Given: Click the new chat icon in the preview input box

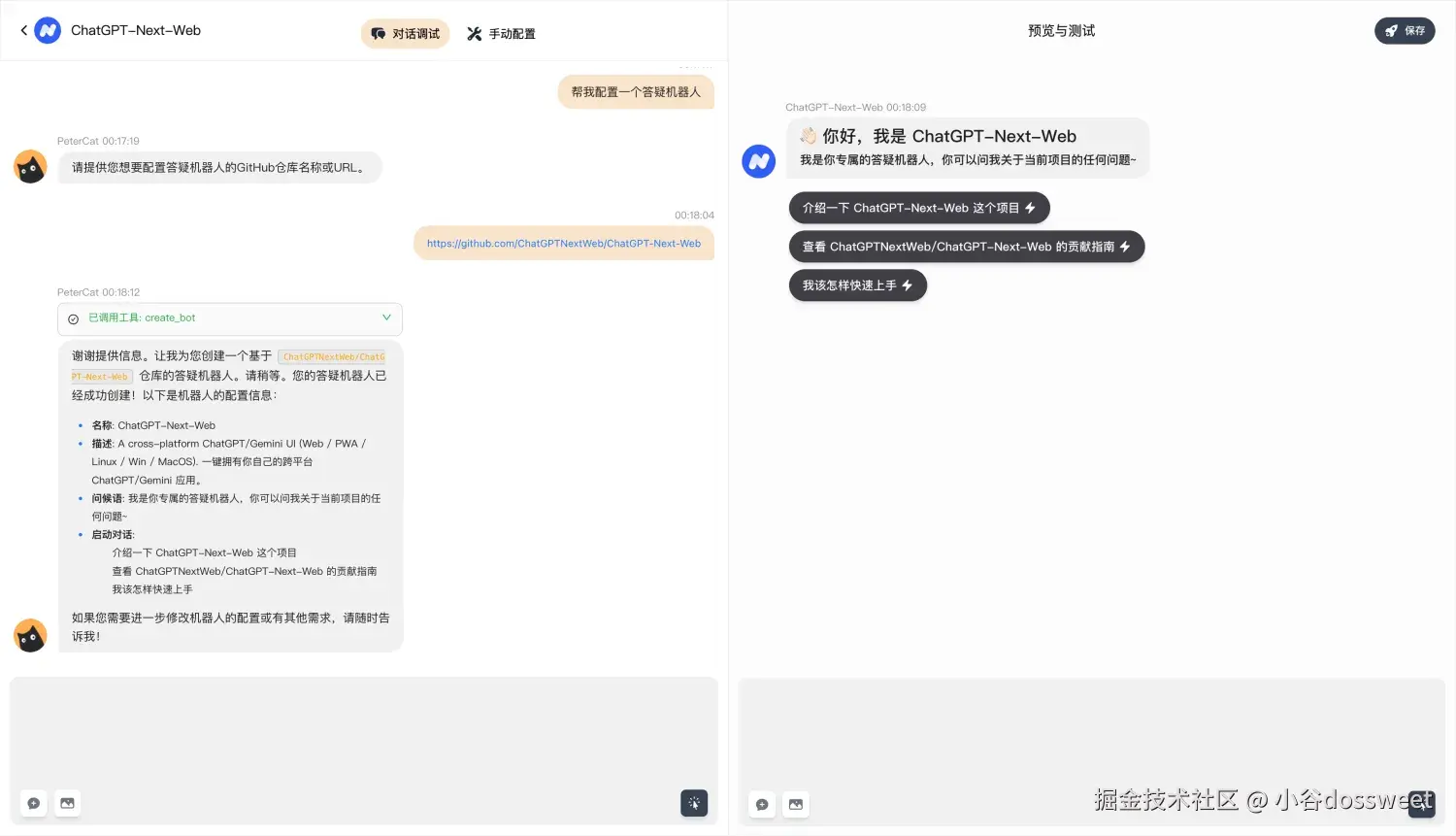Looking at the screenshot, I should coord(762,804).
